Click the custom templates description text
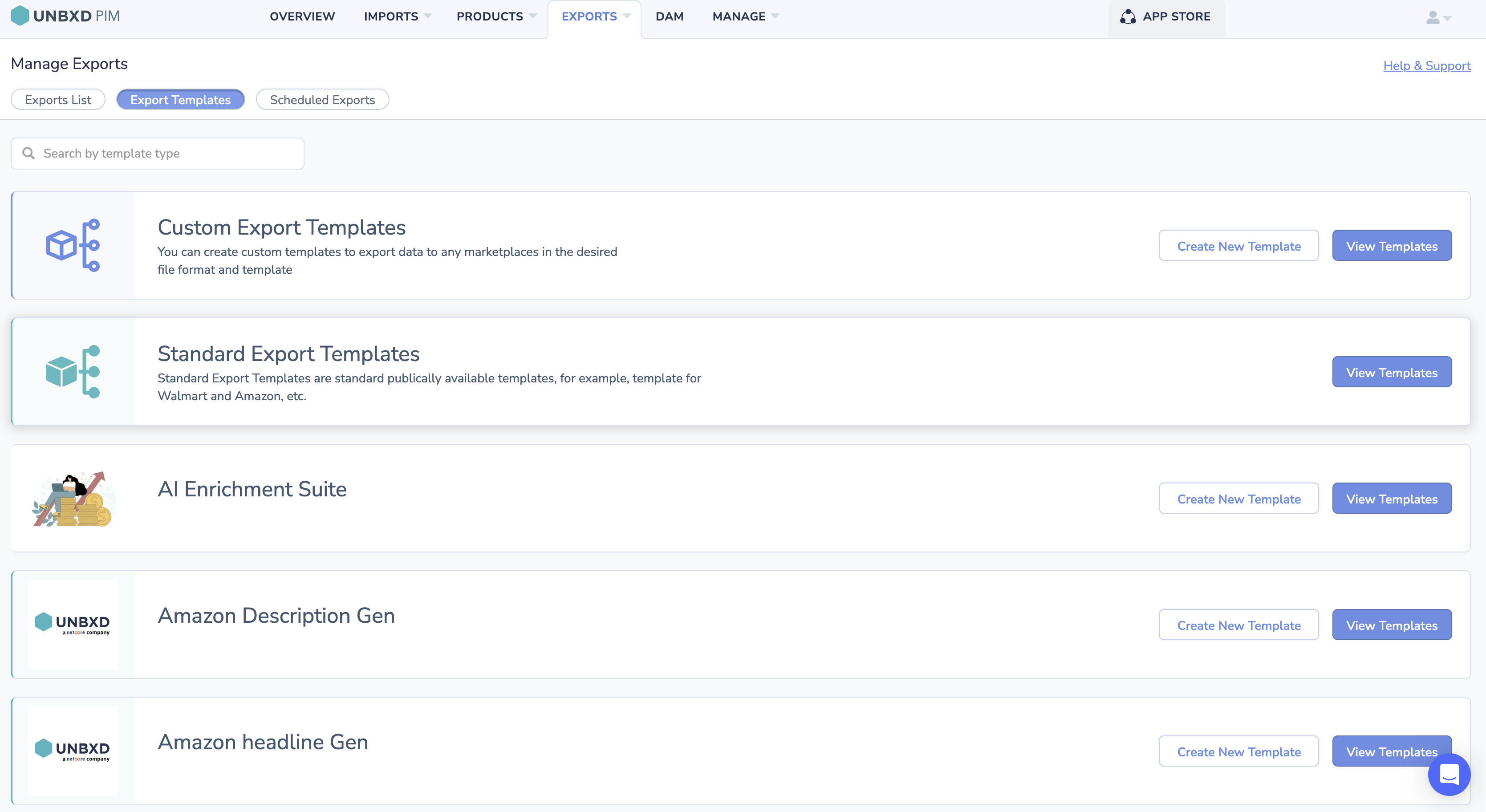1486x812 pixels. [387, 260]
